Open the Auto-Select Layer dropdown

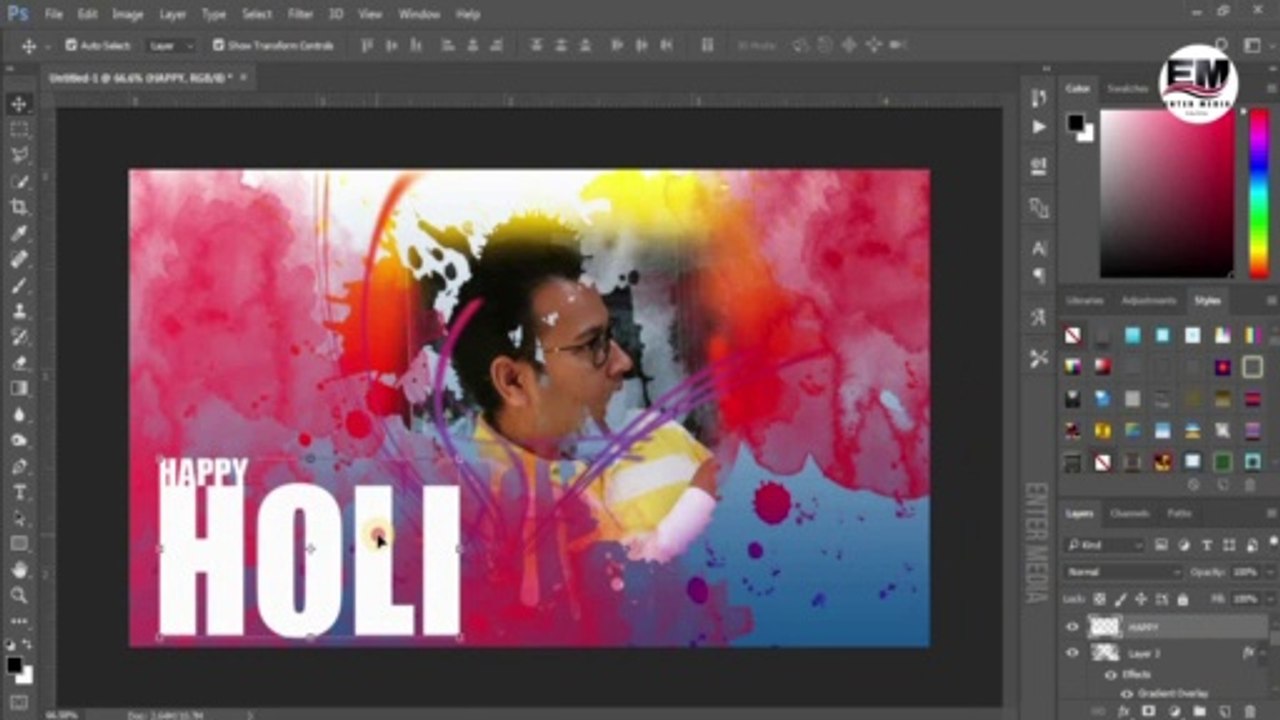point(172,45)
